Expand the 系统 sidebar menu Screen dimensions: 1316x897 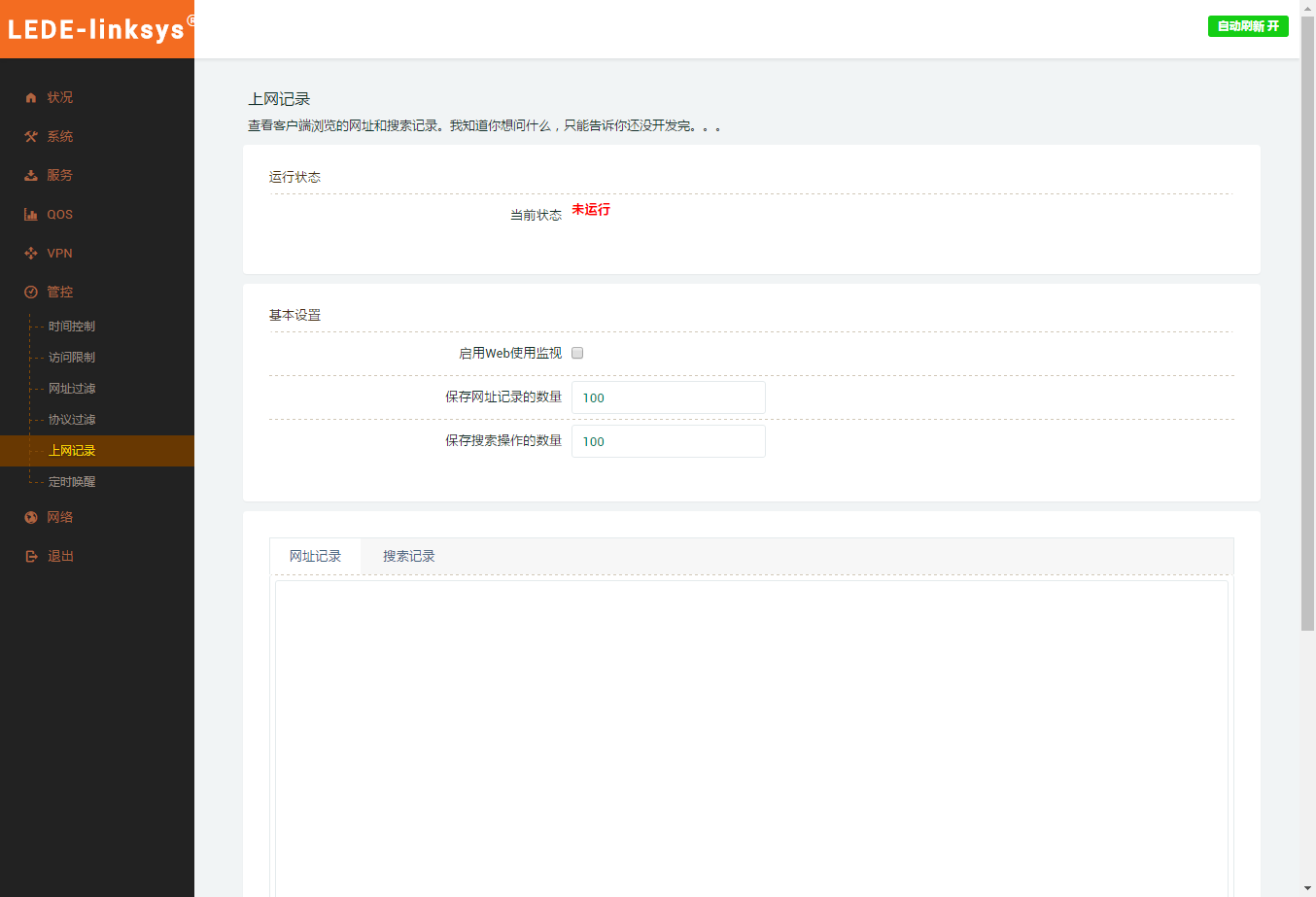(60, 137)
